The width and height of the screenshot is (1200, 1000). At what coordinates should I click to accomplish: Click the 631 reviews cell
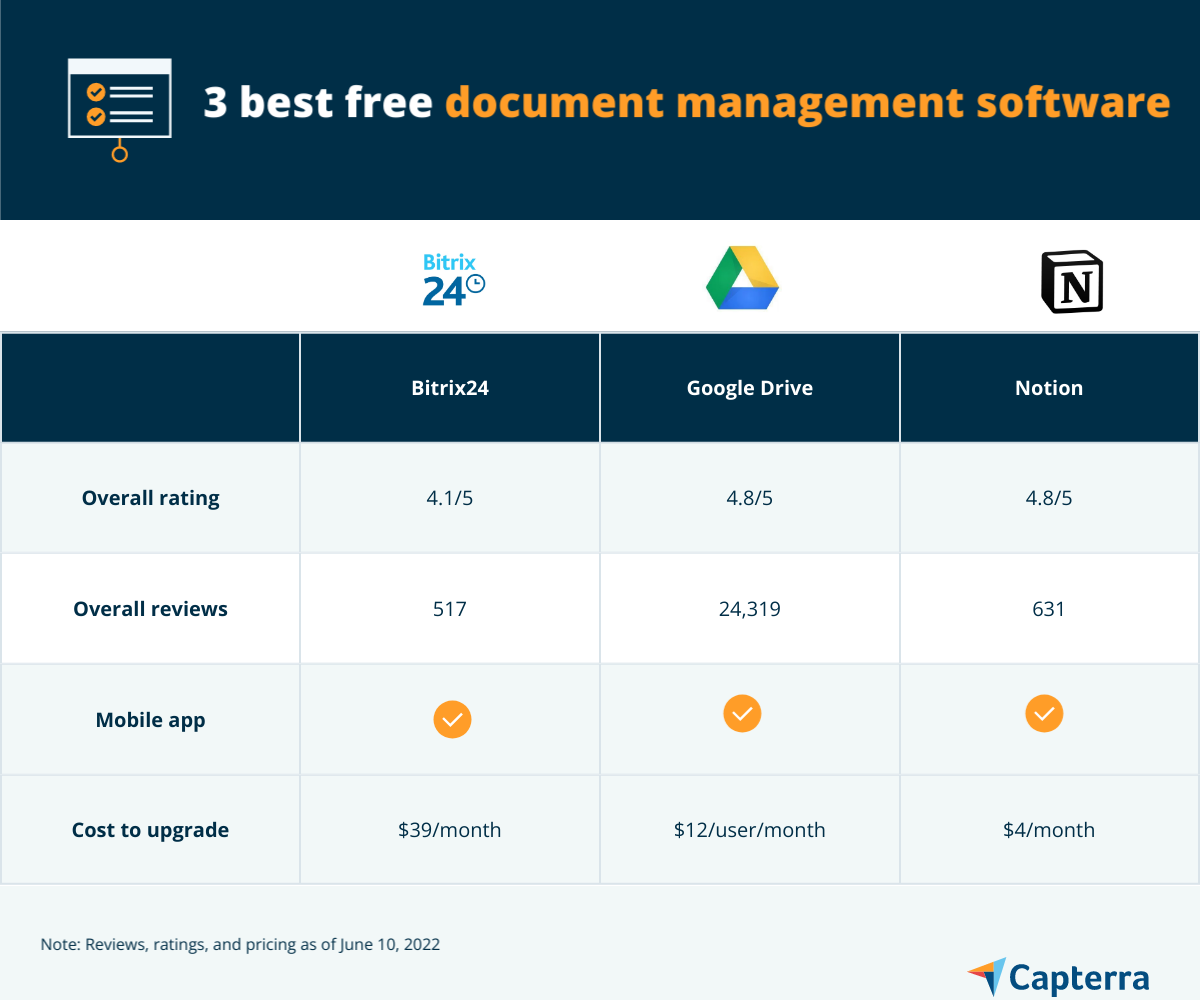click(1049, 608)
